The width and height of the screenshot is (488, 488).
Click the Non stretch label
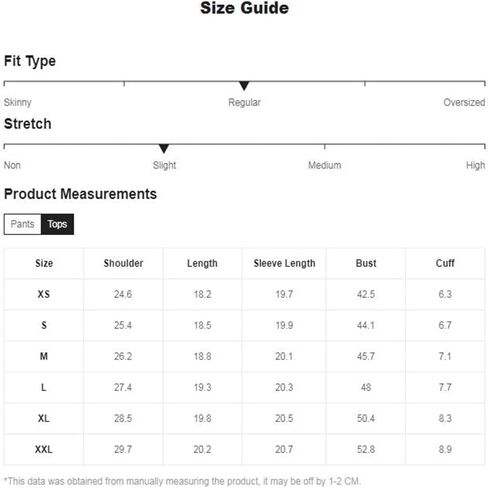12,165
